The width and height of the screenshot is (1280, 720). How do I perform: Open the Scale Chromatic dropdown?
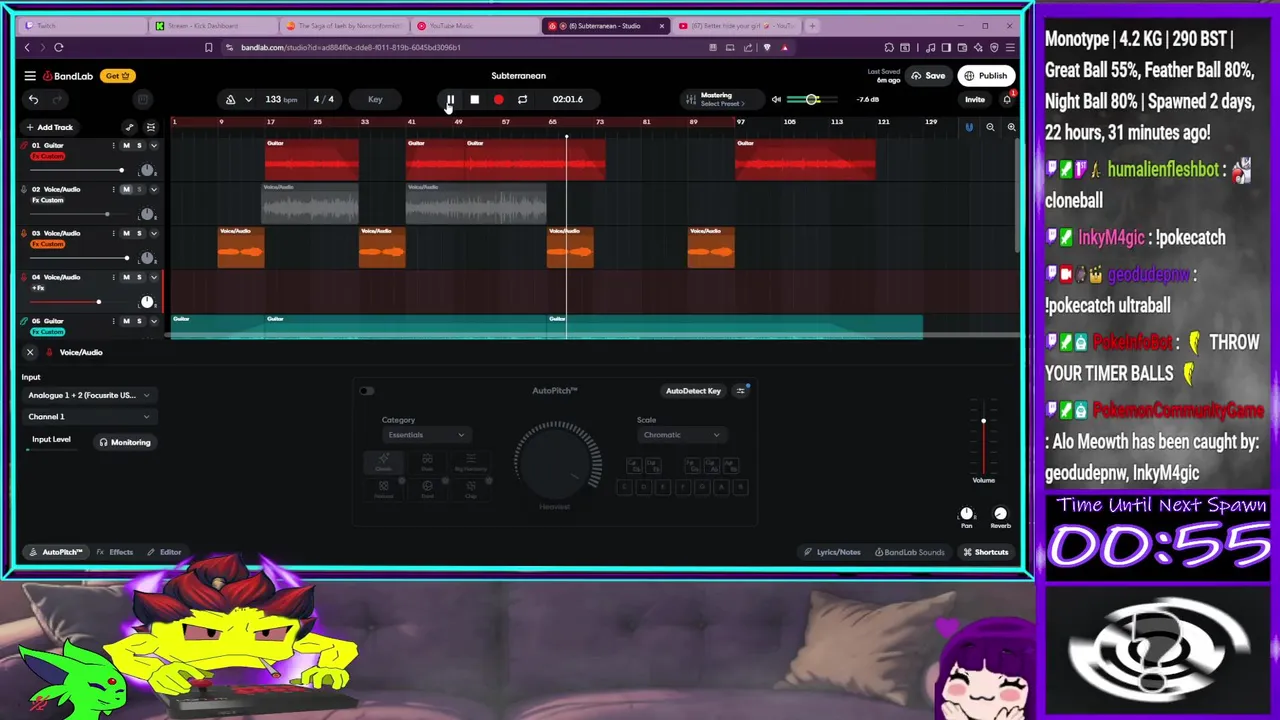coord(681,435)
